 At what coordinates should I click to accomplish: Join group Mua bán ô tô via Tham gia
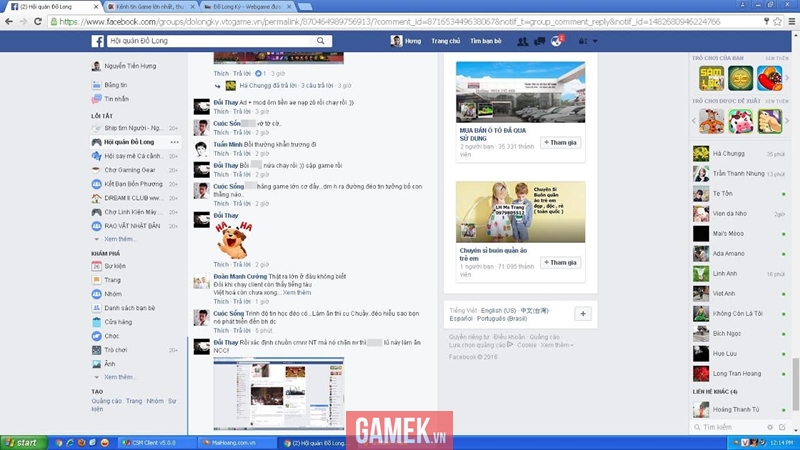tap(560, 142)
